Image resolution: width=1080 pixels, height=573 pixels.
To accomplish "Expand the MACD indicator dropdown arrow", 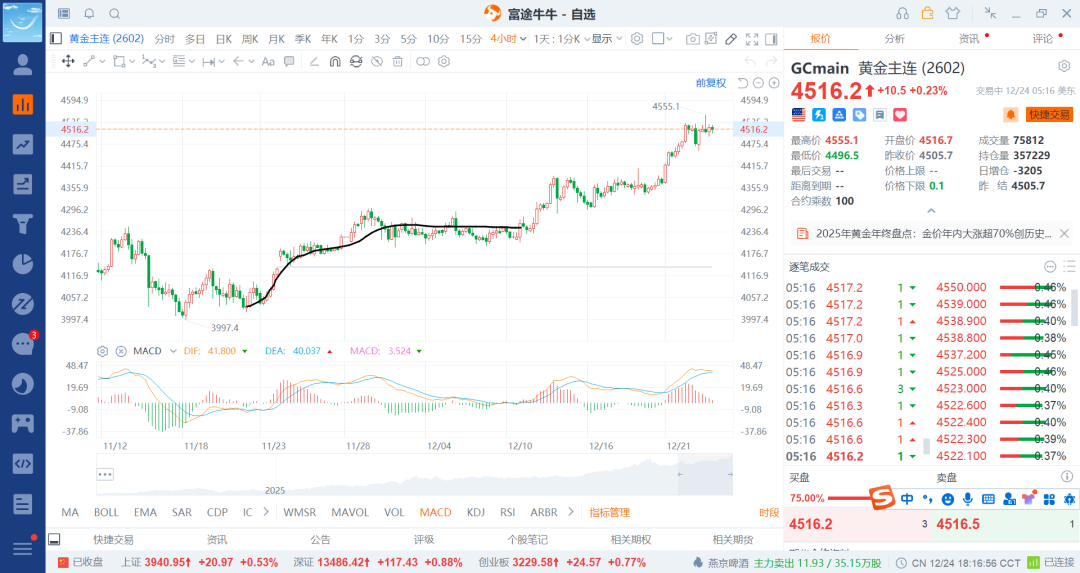I will 173,351.
